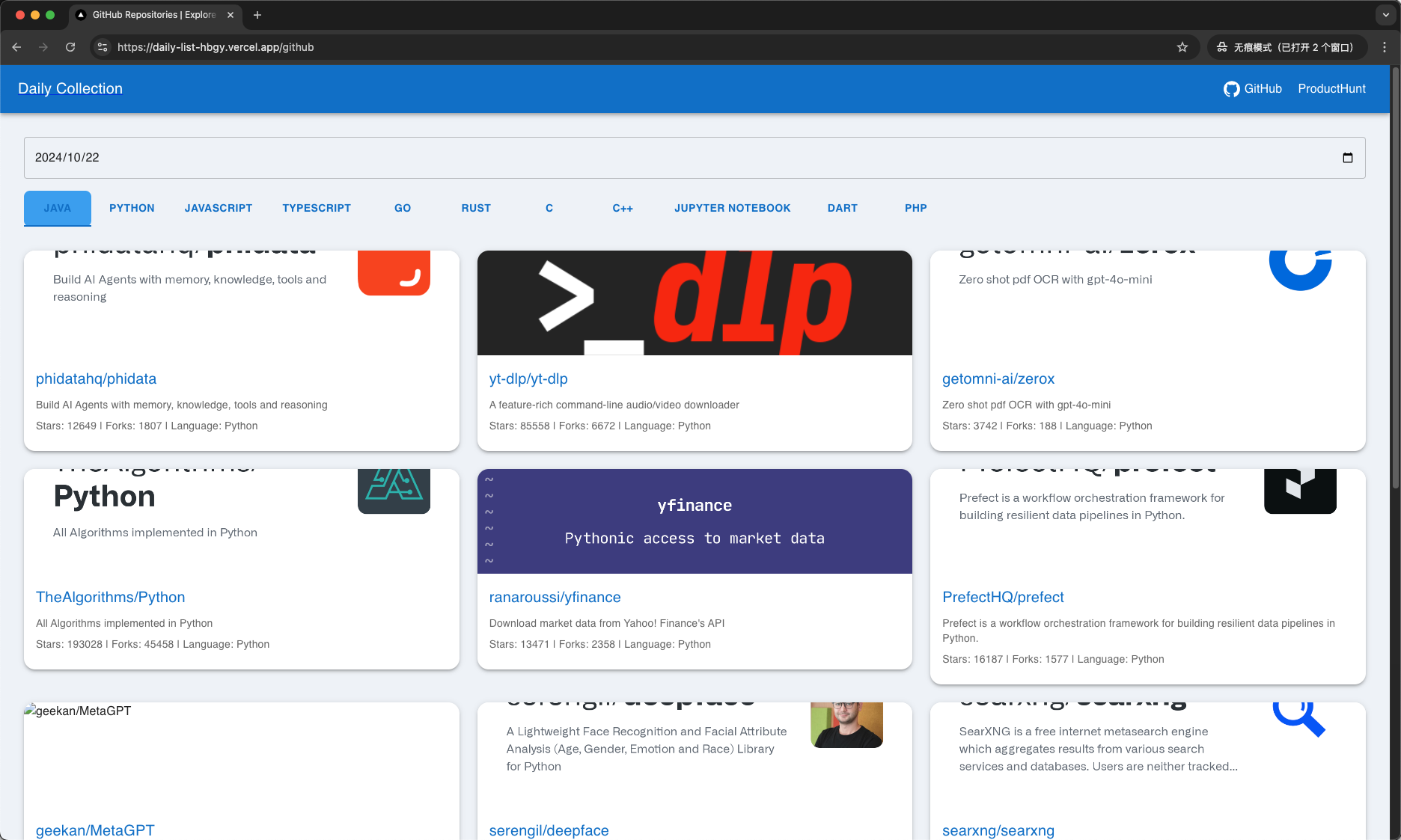Viewport: 1401px width, 840px height.
Task: Click the zerox blue logo image
Action: point(1301,271)
